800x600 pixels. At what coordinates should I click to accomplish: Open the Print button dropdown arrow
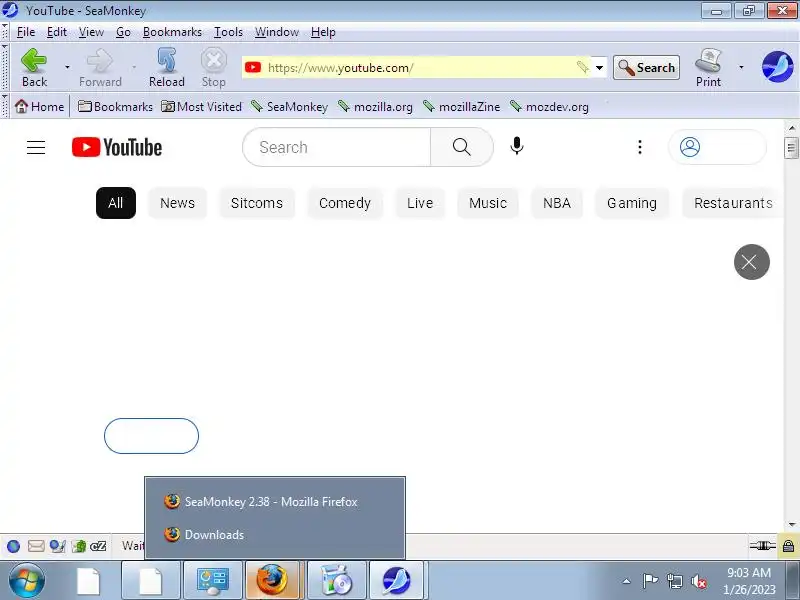tap(741, 67)
